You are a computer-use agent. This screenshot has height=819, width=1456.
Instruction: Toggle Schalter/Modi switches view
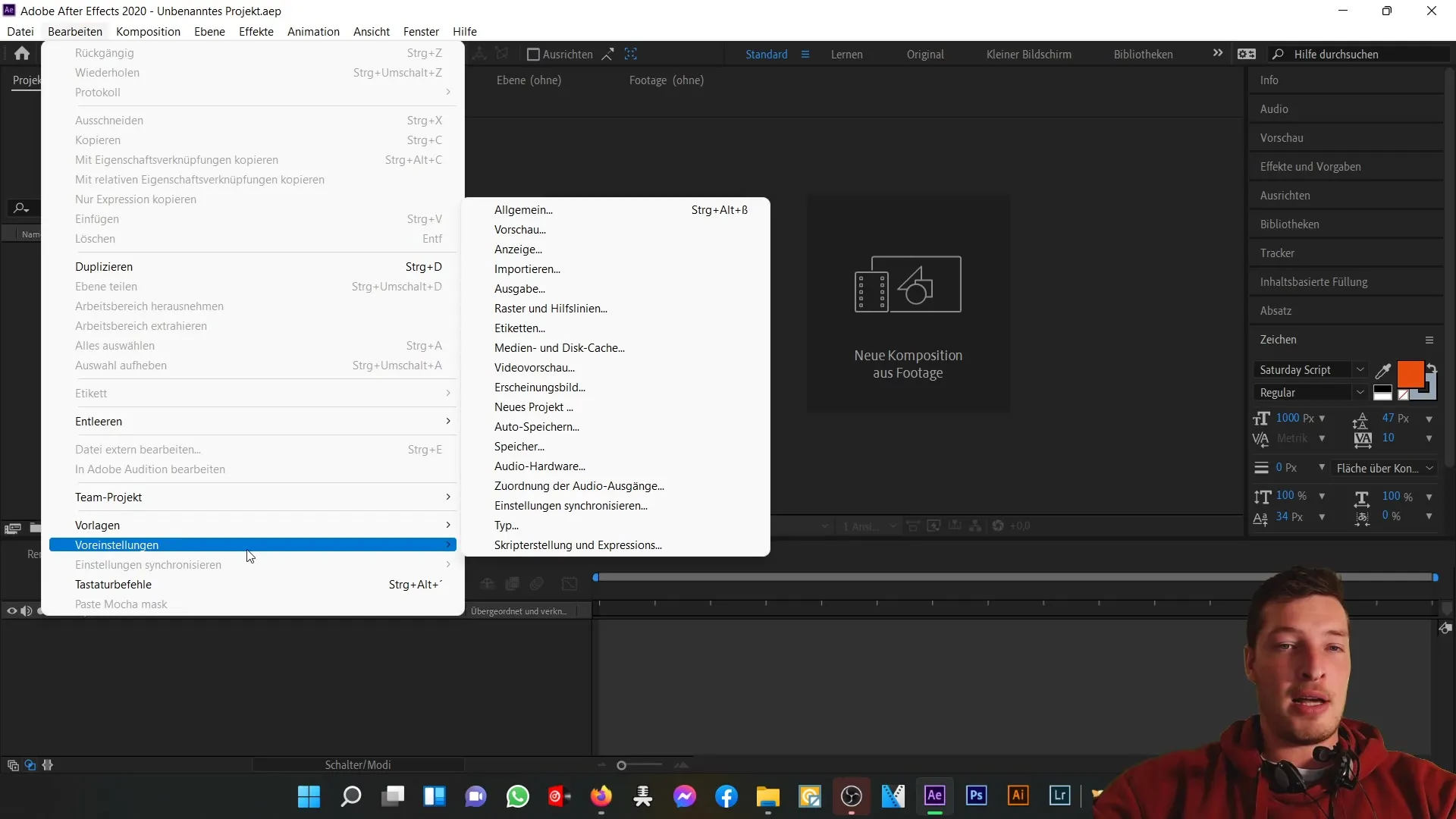click(x=358, y=765)
